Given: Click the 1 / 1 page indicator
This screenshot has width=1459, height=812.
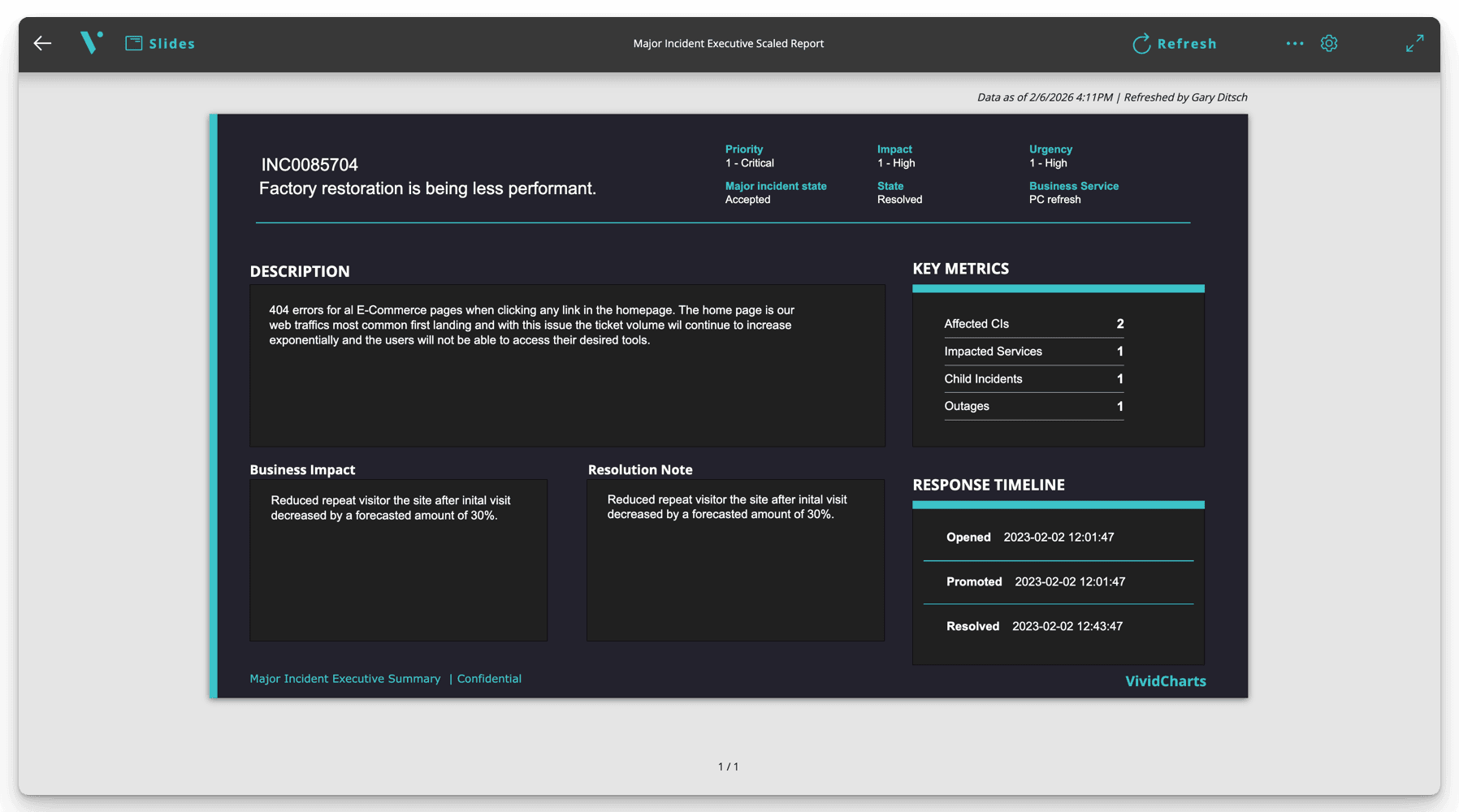Looking at the screenshot, I should 729,767.
